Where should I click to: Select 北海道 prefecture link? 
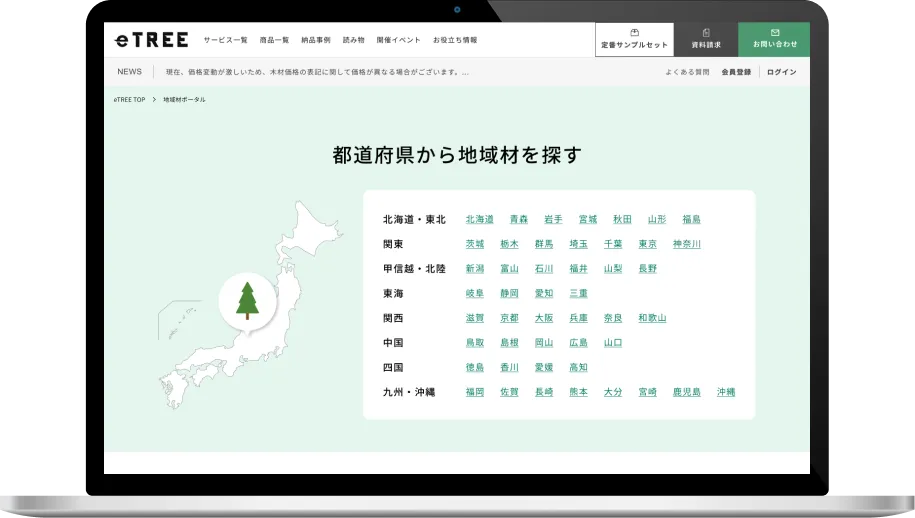coord(479,219)
